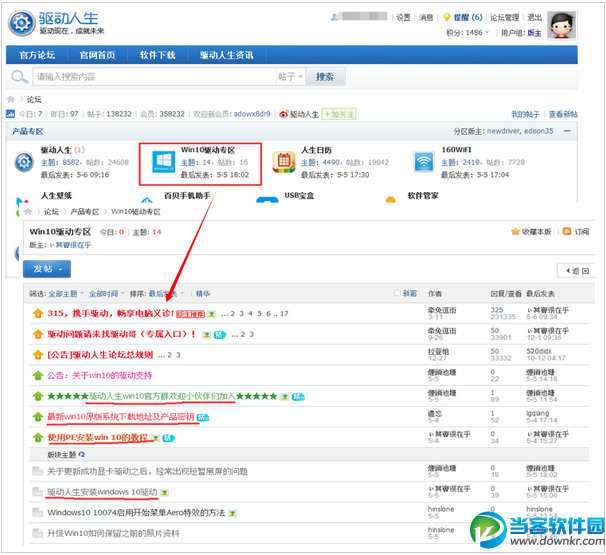This screenshot has height=555, width=606.
Task: Open the 全部主题 filter dropdown
Action: (66, 294)
